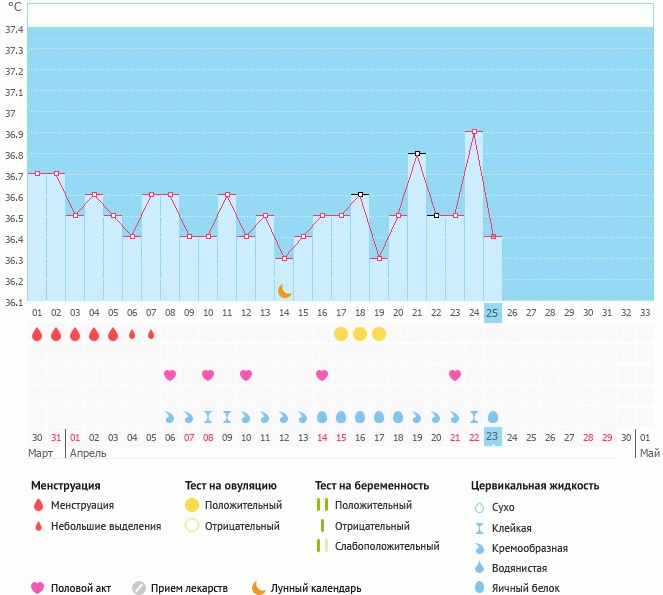Image resolution: width=663 pixels, height=595 pixels.
Task: Click the moon icon on cycle day 14
Action: coord(285,290)
